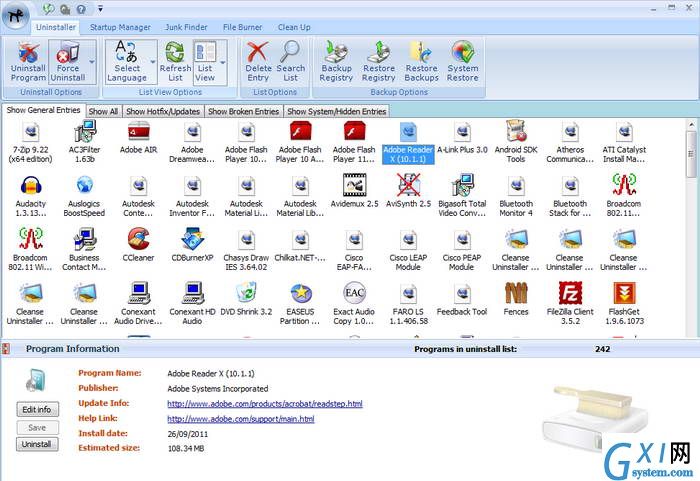Select the Bigasoft Total Video Converter entry

[462, 196]
